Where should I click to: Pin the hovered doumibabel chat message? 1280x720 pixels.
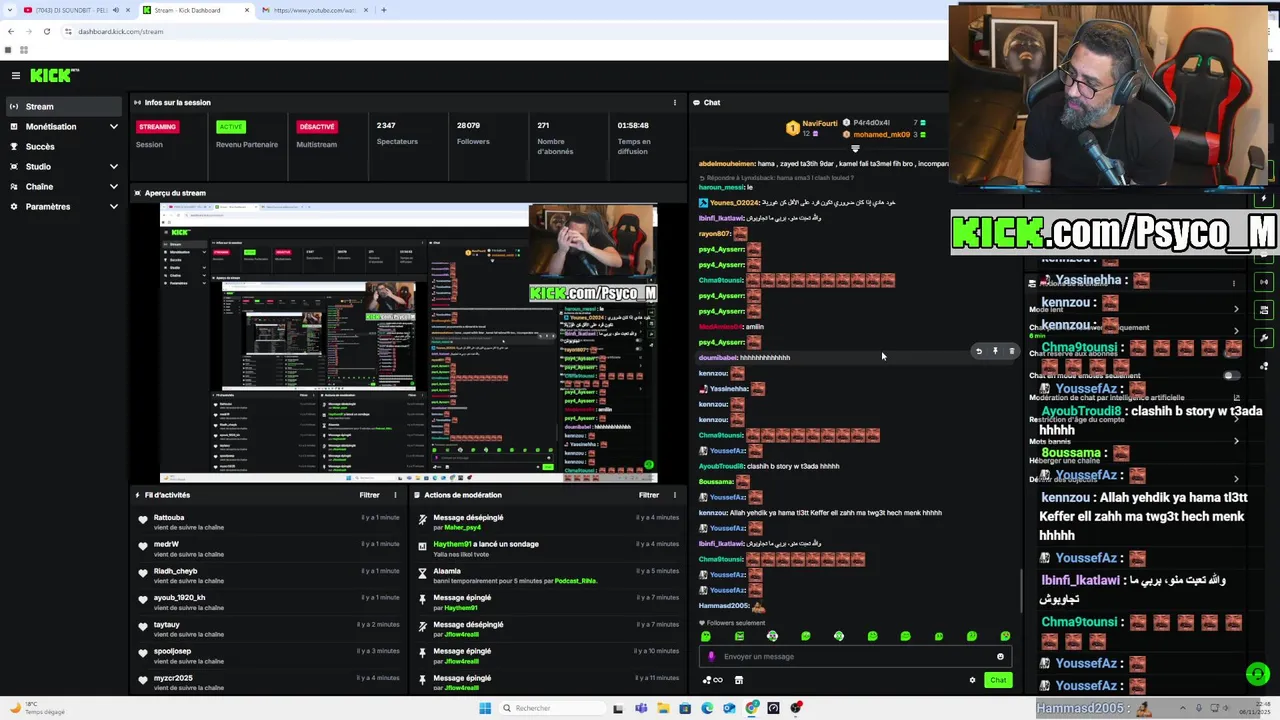pos(995,351)
